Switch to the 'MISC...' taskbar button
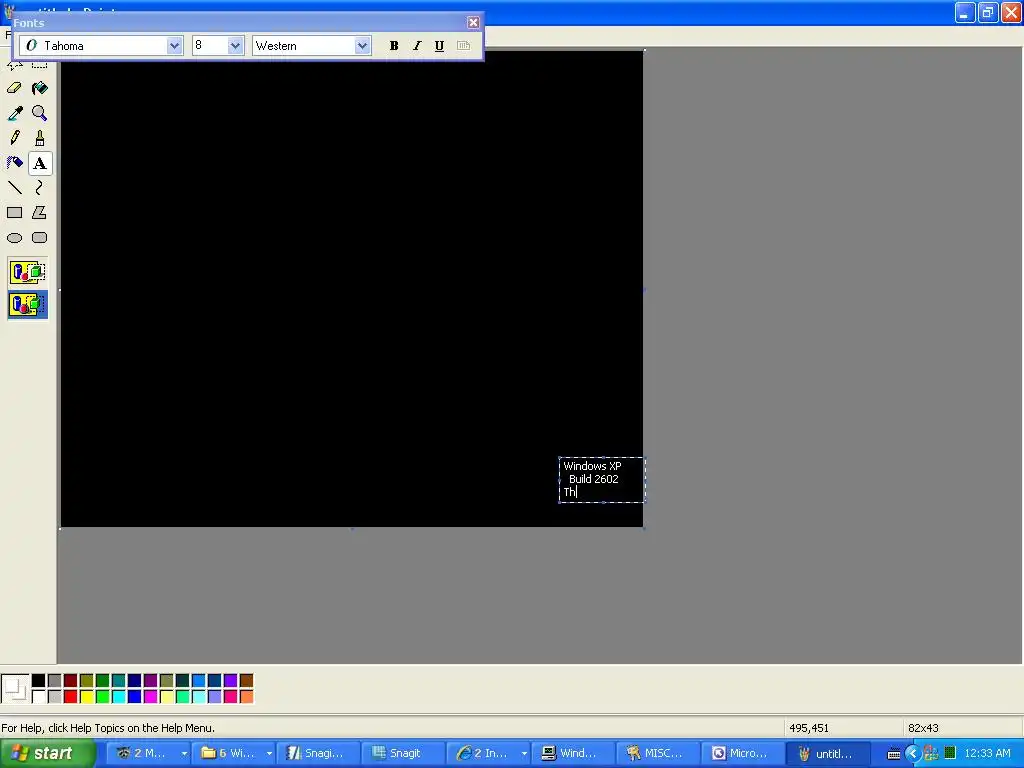 (x=657, y=754)
